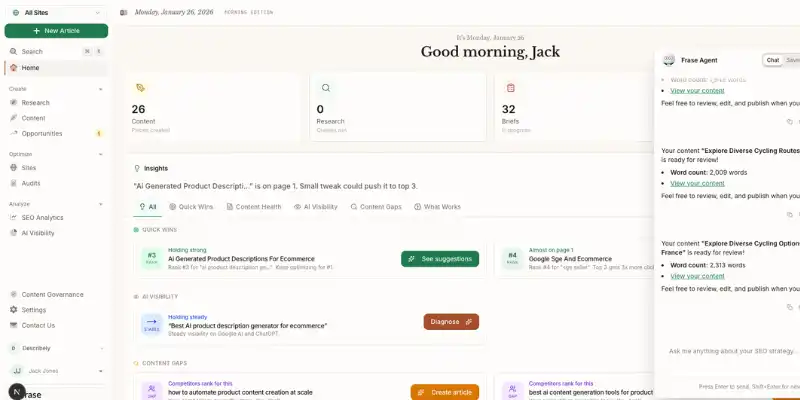800x400 pixels.
Task: Click the Create article button
Action: click(445, 392)
